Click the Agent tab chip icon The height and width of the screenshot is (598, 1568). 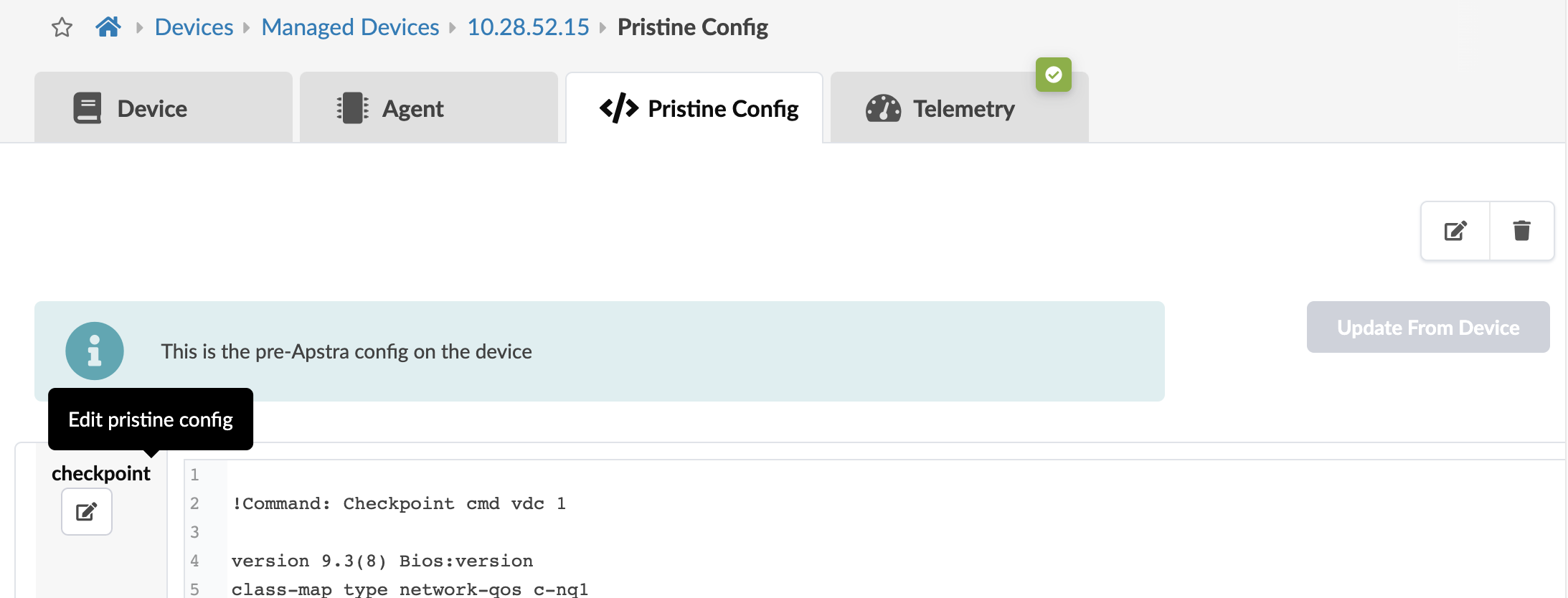point(352,108)
